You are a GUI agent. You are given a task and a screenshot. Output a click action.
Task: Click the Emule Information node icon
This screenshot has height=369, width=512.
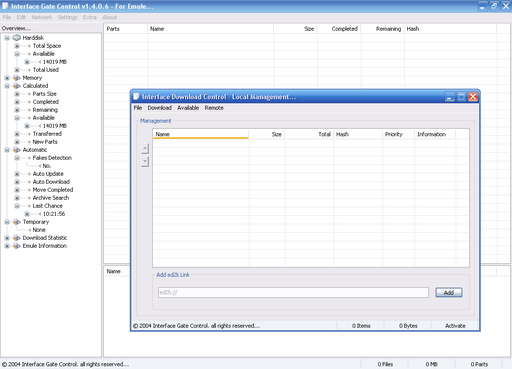[x=17, y=246]
